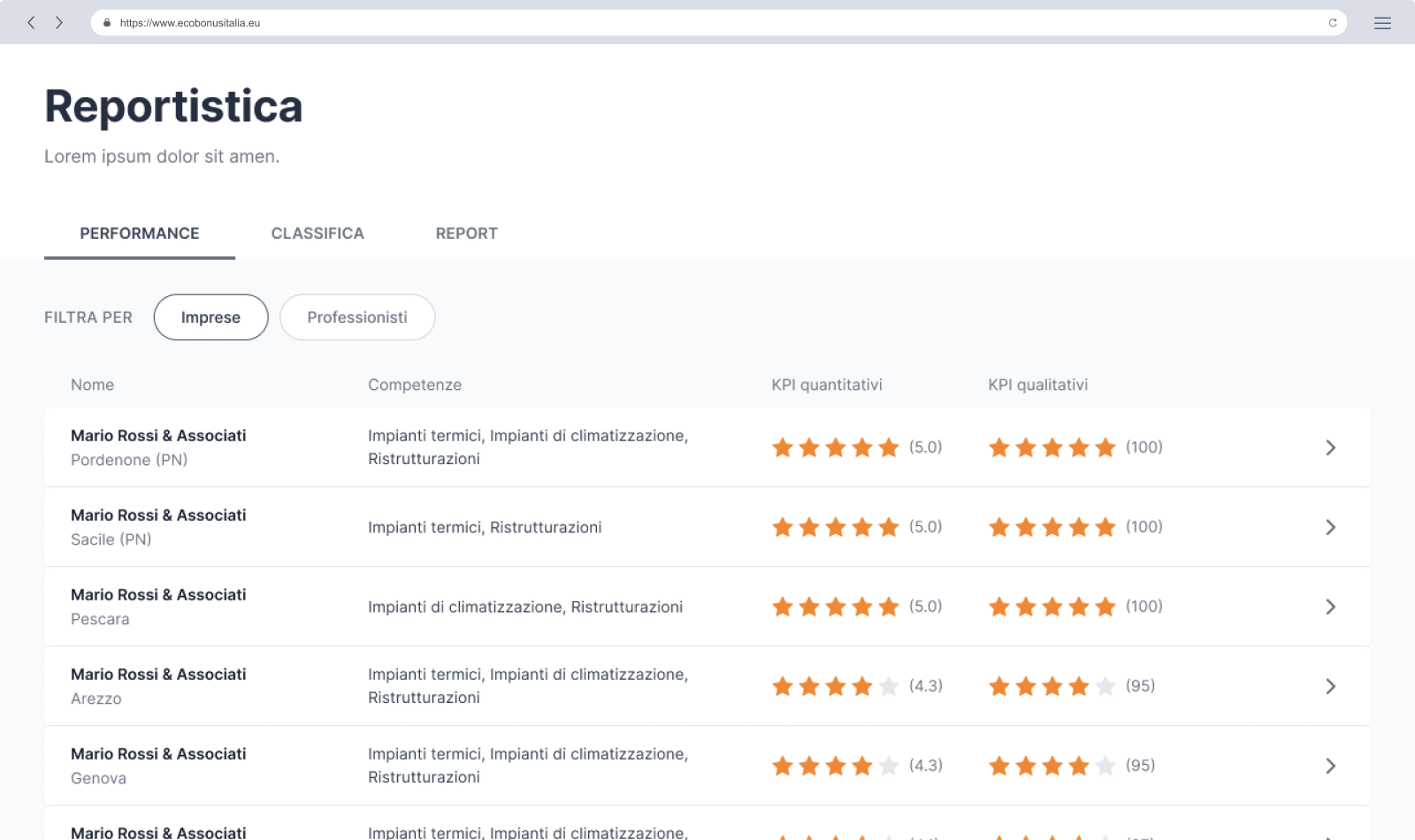Click the (95) score in Genova row

[1141, 766]
